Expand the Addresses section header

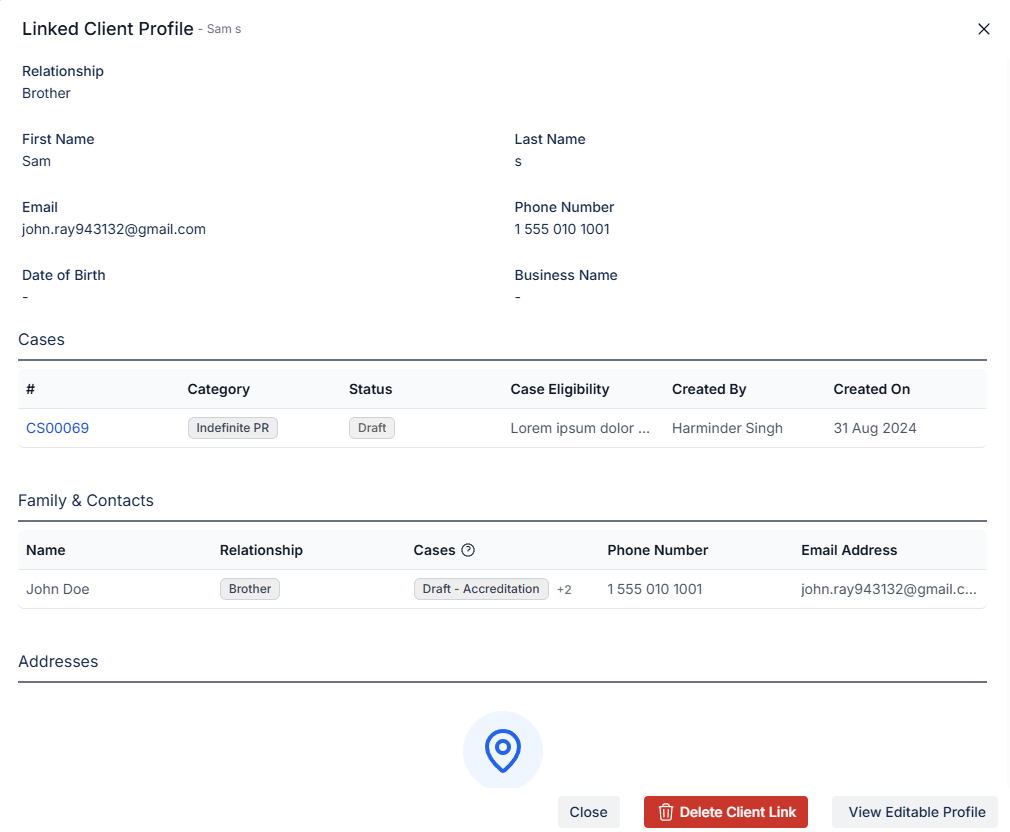58,661
